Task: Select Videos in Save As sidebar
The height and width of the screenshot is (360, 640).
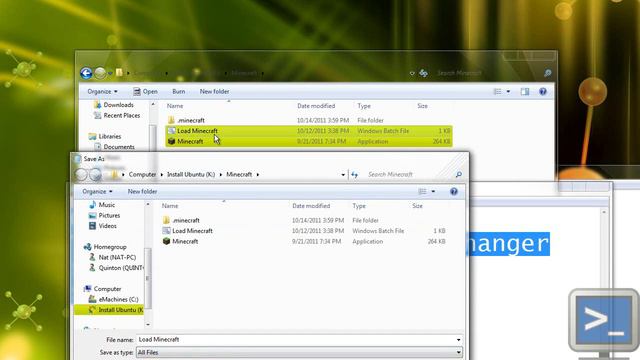Action: pos(103,226)
